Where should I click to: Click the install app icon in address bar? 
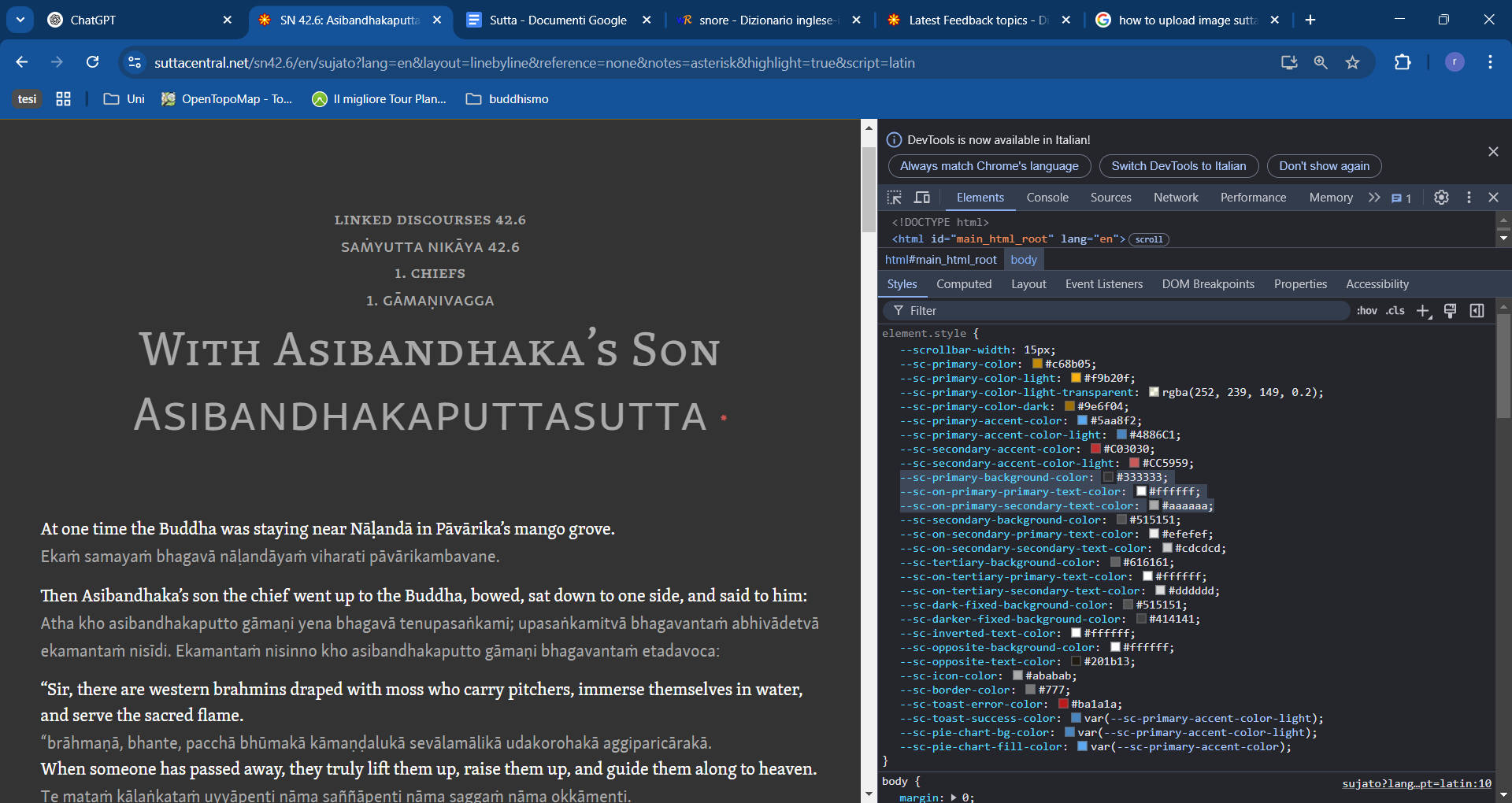point(1289,62)
